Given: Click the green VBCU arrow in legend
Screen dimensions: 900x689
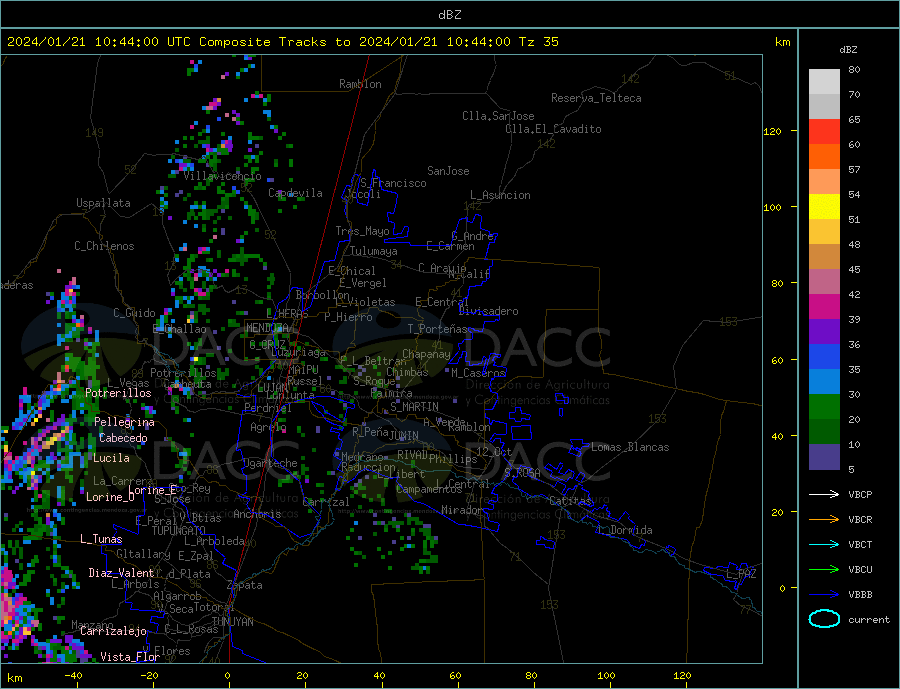Looking at the screenshot, I should 824,570.
